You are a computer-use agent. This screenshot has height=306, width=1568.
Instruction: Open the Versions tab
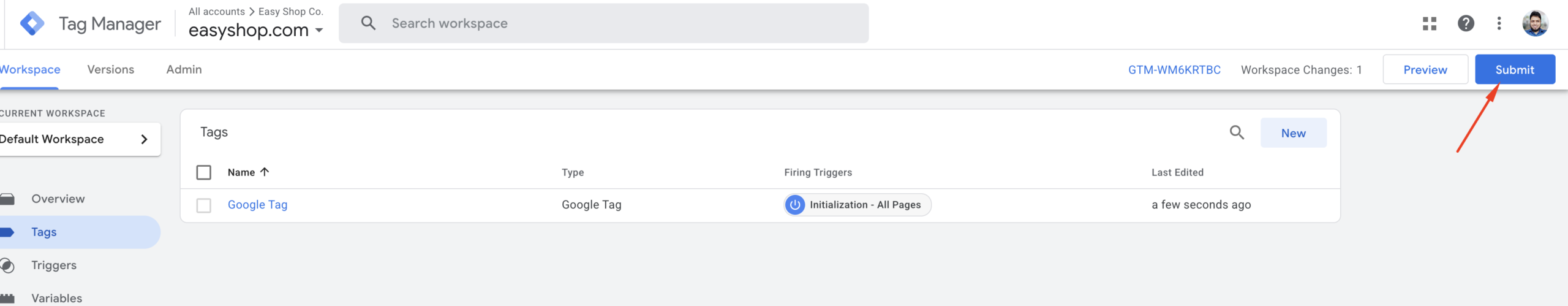point(111,69)
